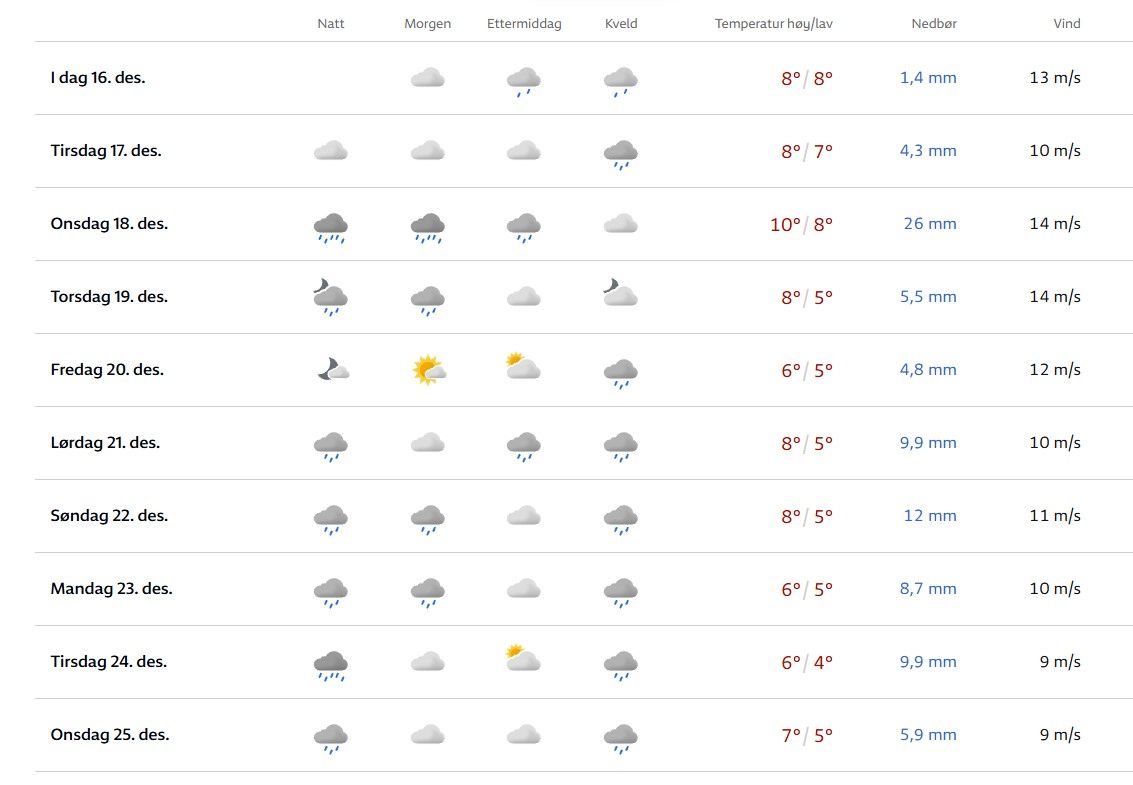Viewport: 1133px width, 785px height.
Task: Click the moon night icon for Fredag 20. des.
Action: 331,370
